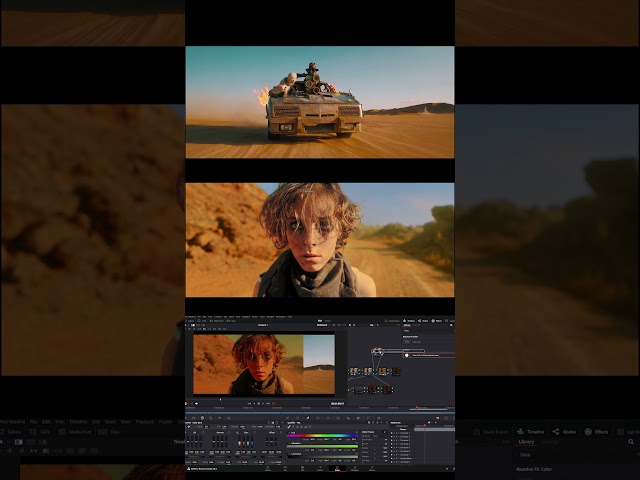The height and width of the screenshot is (480, 640).
Task: Toggle the Saturation qualifier enable dot
Action: click(289, 443)
